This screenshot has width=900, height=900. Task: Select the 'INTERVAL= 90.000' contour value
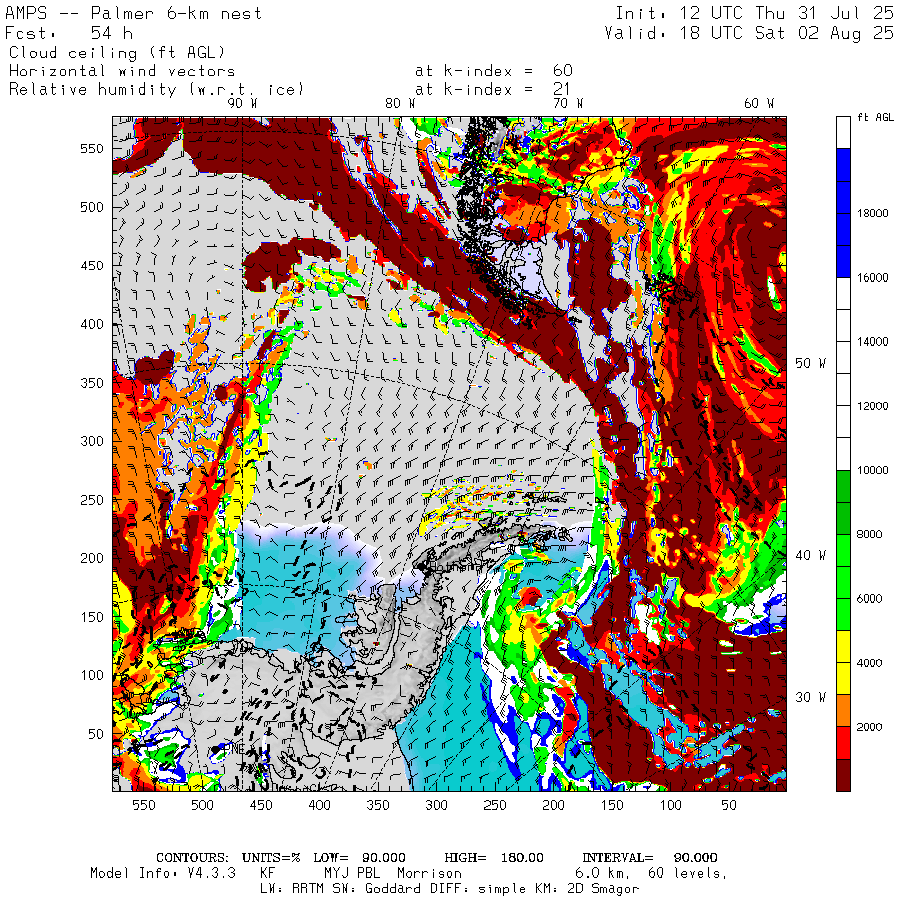(650, 858)
